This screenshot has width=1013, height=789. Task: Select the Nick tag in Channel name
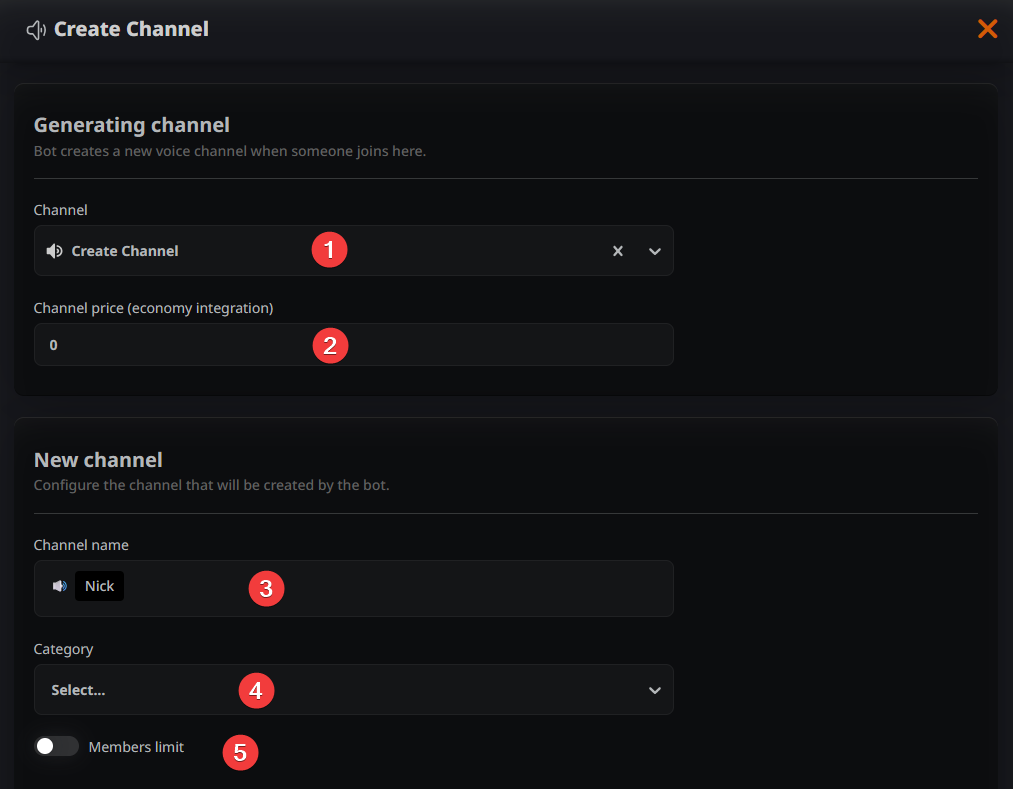click(x=99, y=586)
